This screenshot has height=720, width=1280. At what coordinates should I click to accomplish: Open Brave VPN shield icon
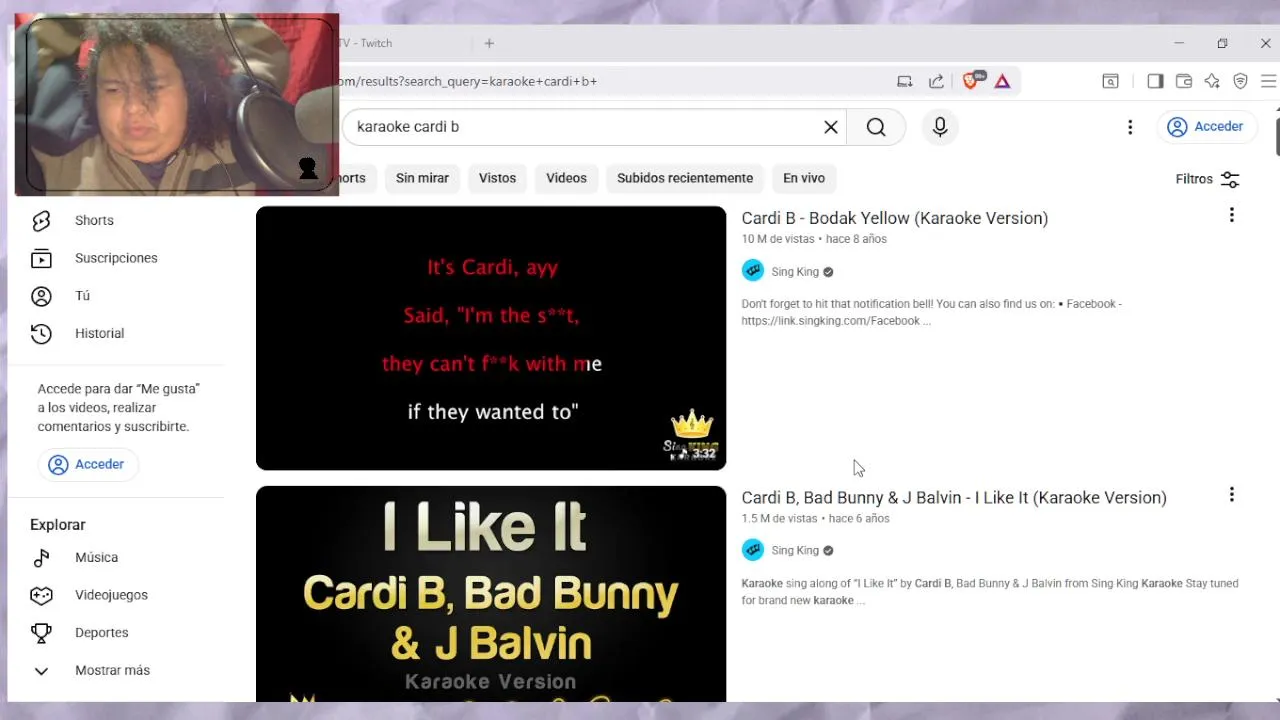(x=1240, y=81)
